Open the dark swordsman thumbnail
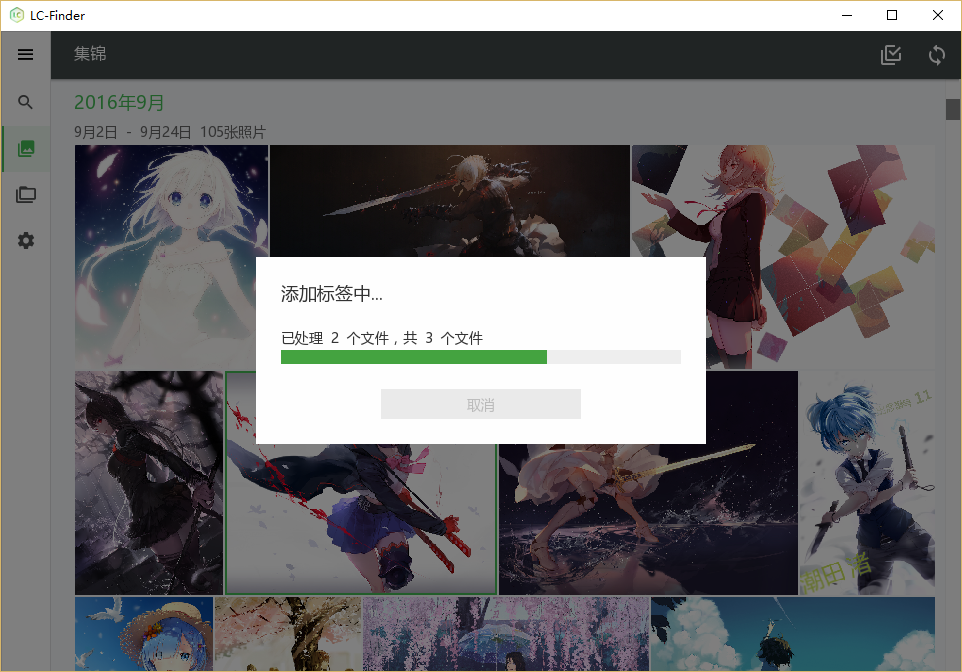962x672 pixels. tap(450, 201)
